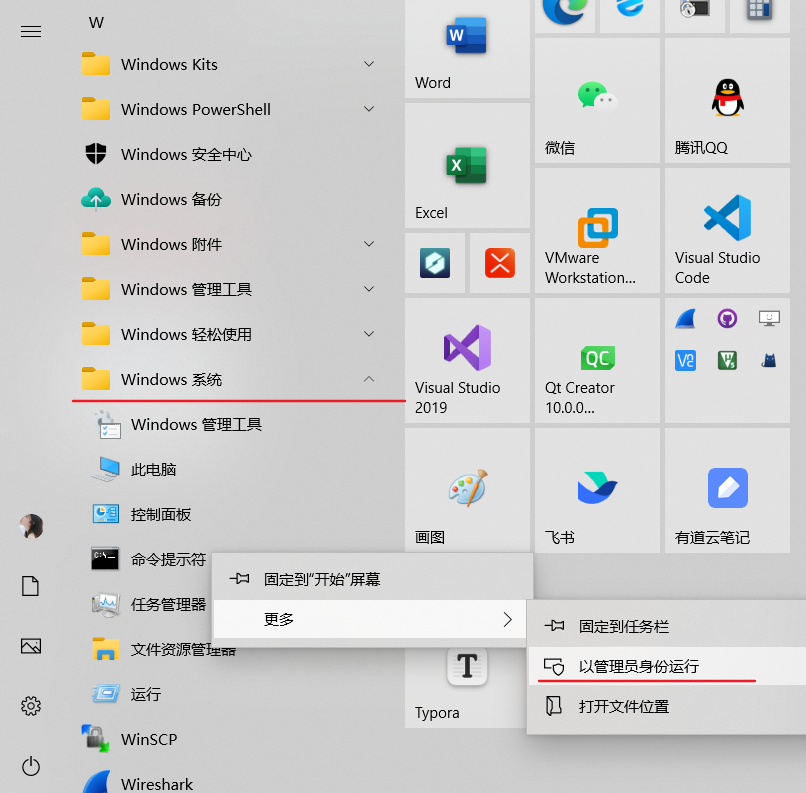The height and width of the screenshot is (793, 806).
Task: Open the Pictures icon in the left rail
Action: 30,646
